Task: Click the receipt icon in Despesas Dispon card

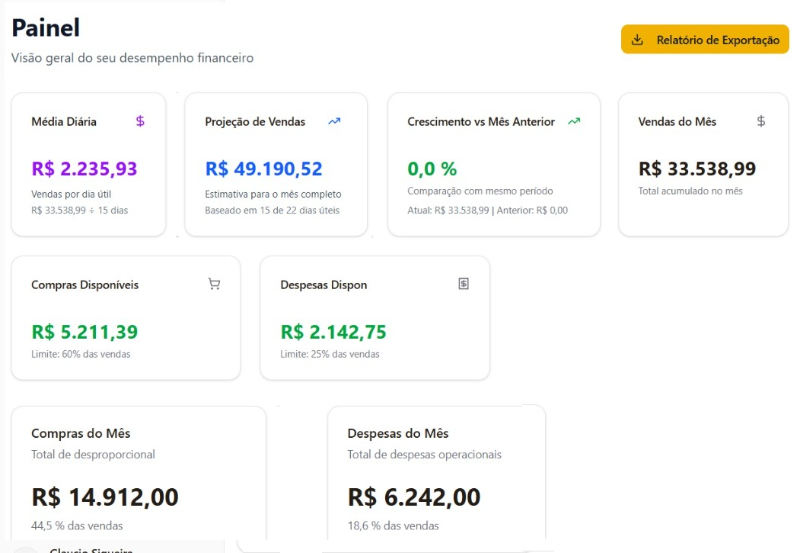Action: (463, 284)
